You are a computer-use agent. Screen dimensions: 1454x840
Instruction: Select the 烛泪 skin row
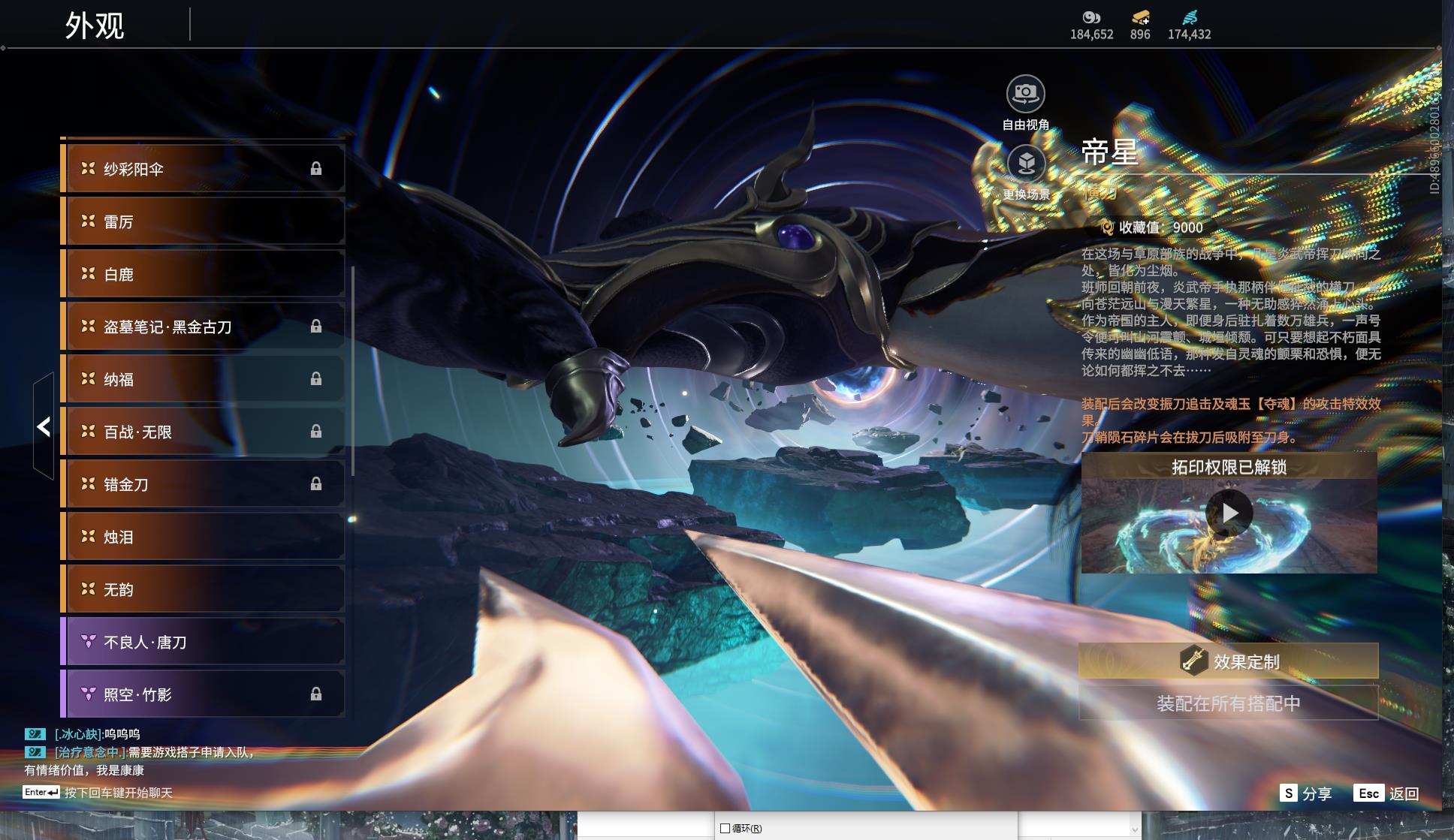click(203, 537)
